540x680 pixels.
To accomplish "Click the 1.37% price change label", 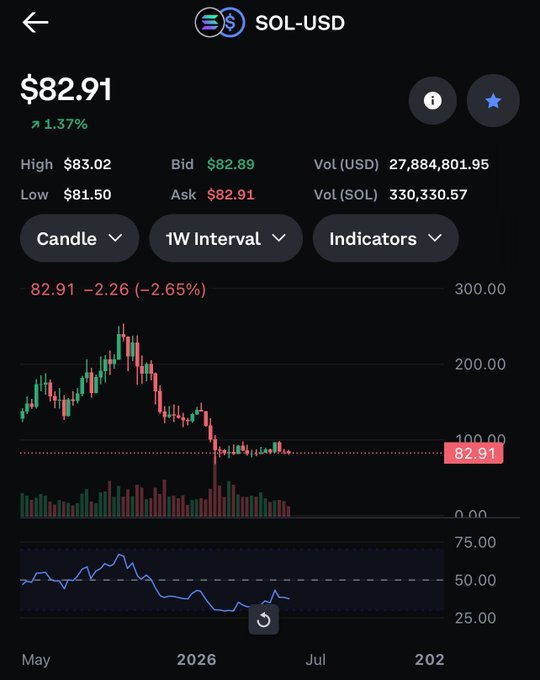I will [59, 124].
